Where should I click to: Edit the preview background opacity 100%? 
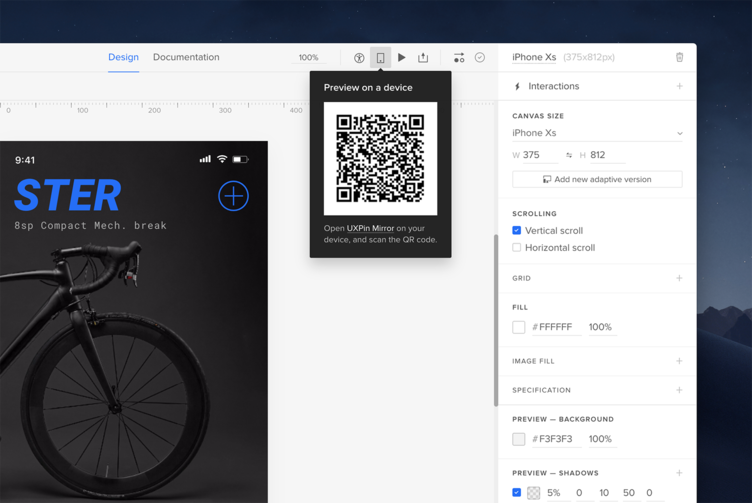[x=602, y=439]
